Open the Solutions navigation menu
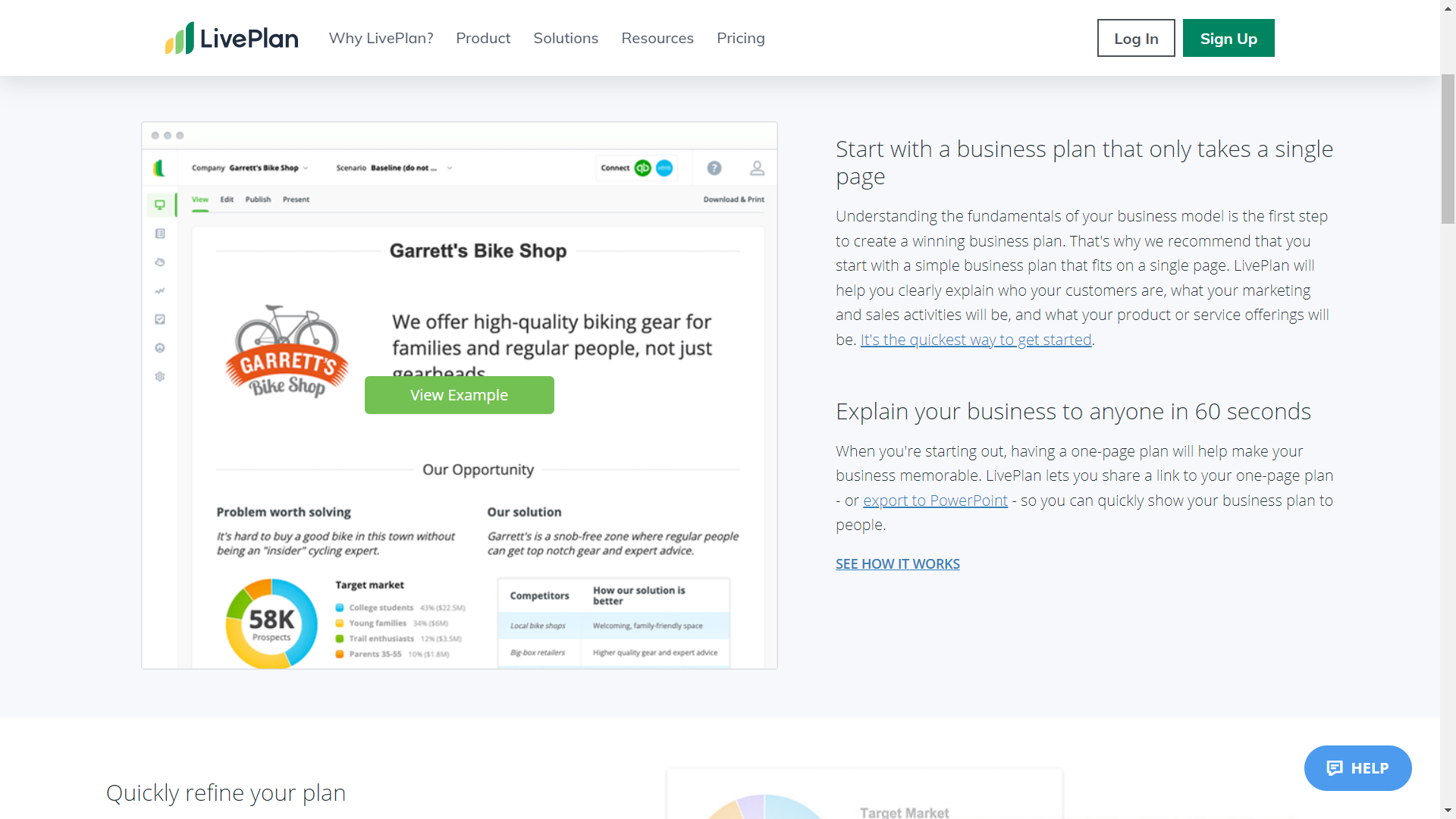Image resolution: width=1456 pixels, height=819 pixels. pos(566,38)
